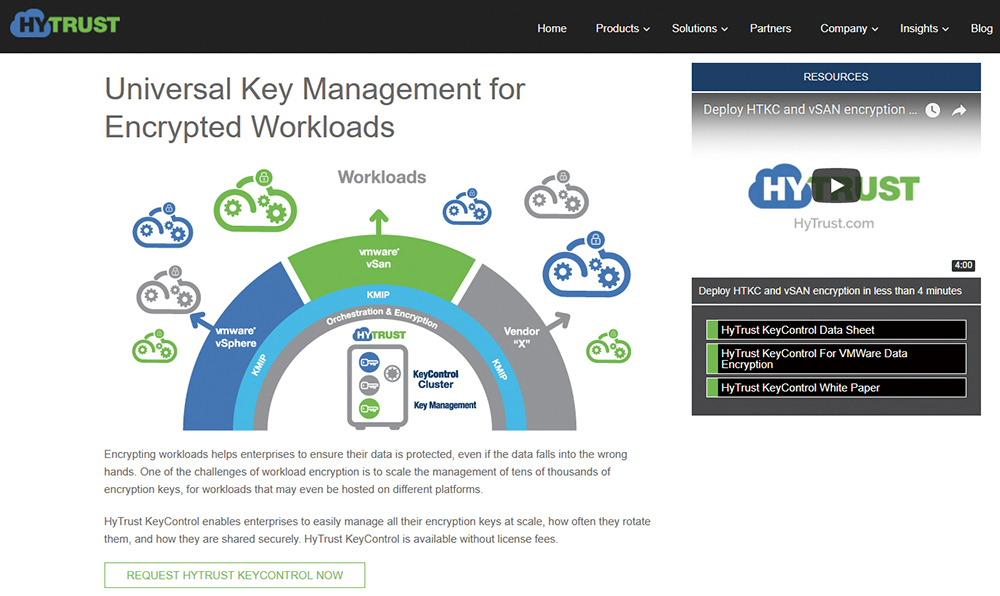Click the KeyControl Cluster safe icon
Image resolution: width=1000 pixels, height=596 pixels.
pyautogui.click(x=378, y=386)
